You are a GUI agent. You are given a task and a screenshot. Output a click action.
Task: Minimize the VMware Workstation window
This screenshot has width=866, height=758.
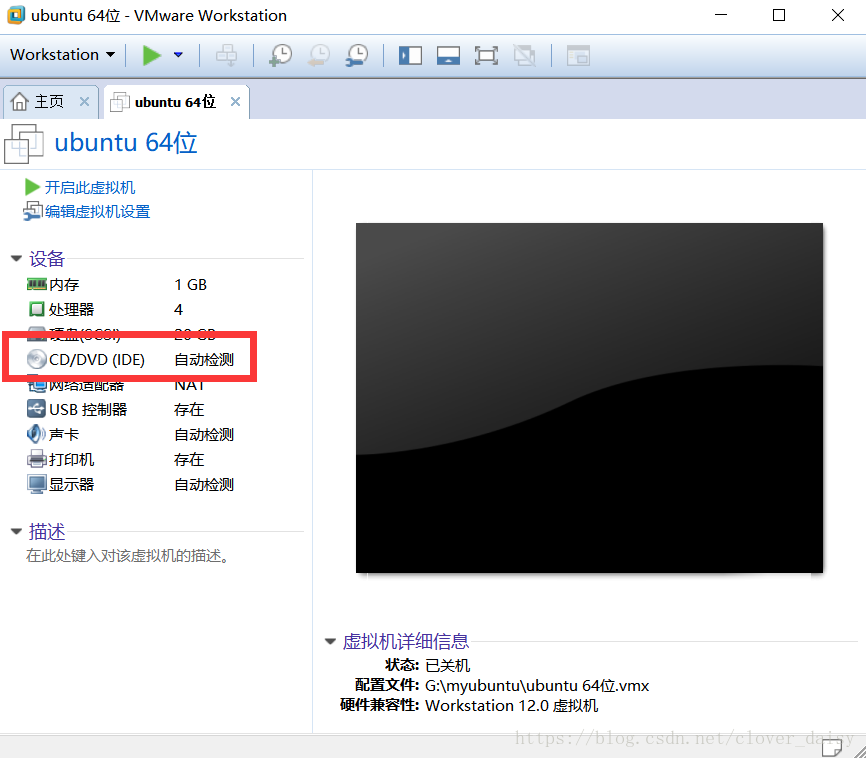[721, 15]
